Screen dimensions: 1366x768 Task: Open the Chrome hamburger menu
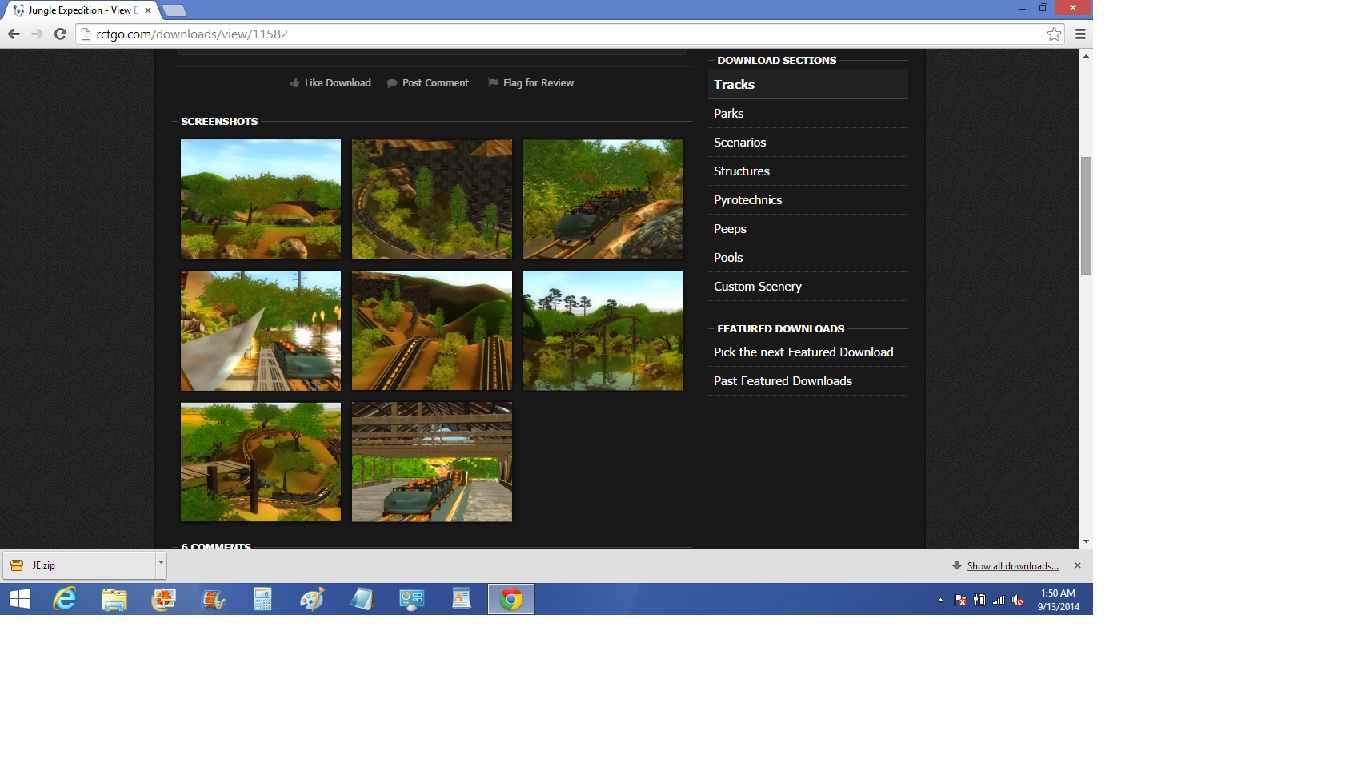(x=1080, y=34)
